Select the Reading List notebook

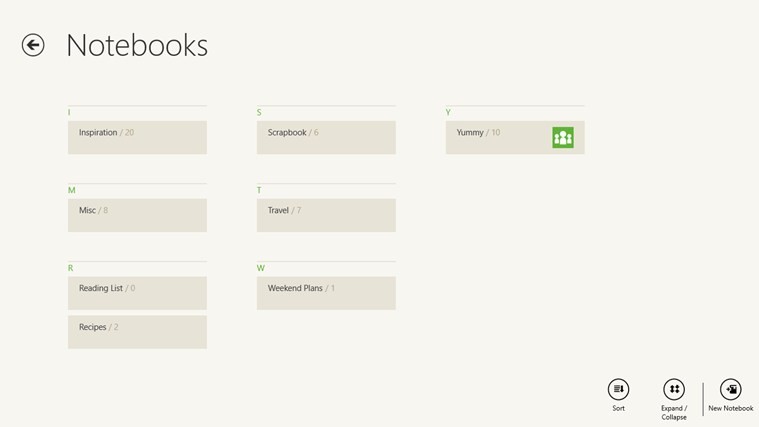[137, 293]
